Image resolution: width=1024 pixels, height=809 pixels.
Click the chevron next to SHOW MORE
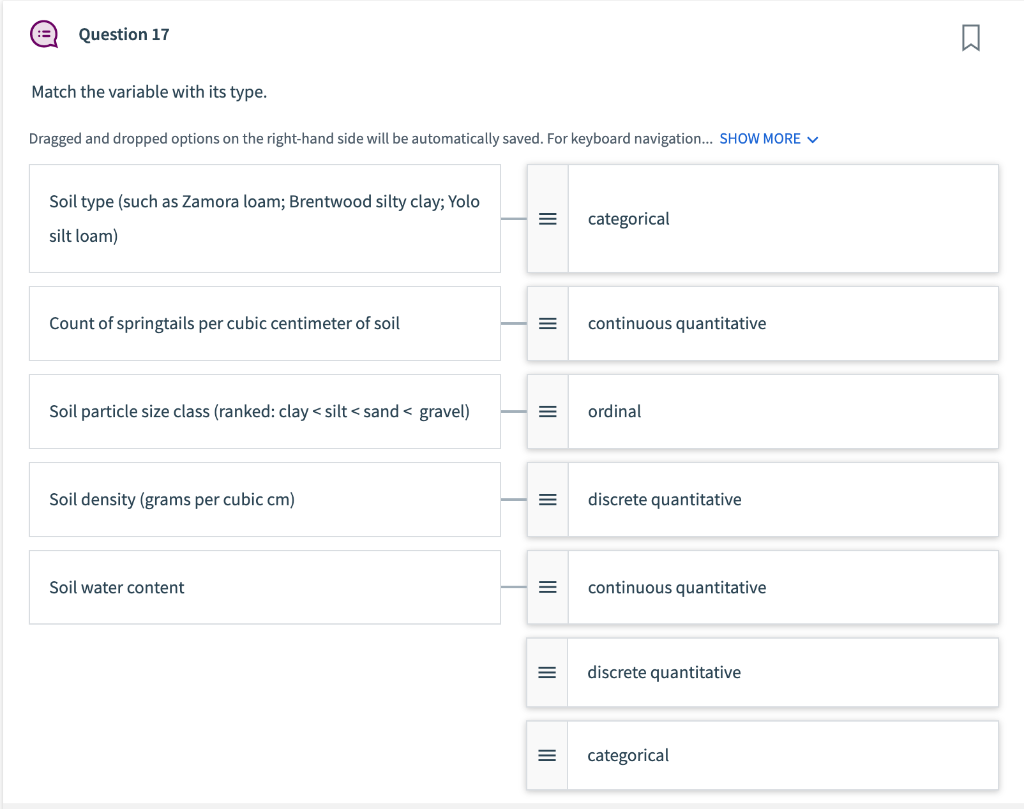pos(812,139)
